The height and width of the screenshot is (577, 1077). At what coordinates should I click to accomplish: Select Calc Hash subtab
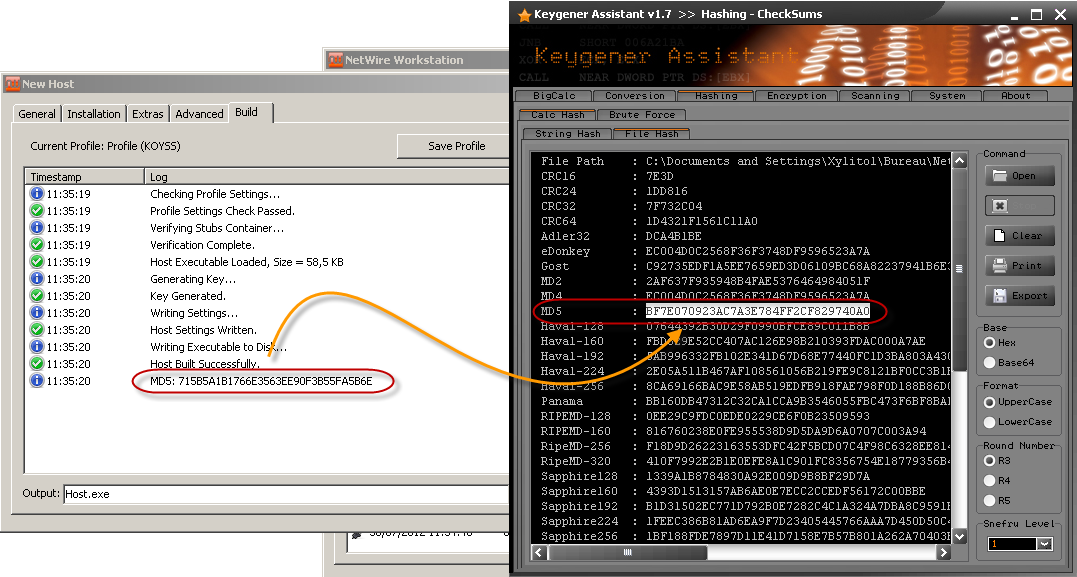coord(558,115)
